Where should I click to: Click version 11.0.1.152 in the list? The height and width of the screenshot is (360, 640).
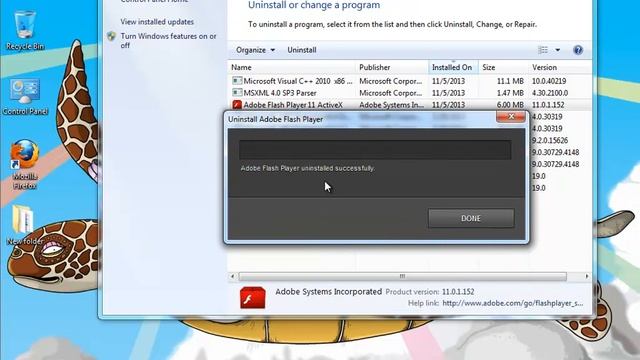(x=548, y=105)
